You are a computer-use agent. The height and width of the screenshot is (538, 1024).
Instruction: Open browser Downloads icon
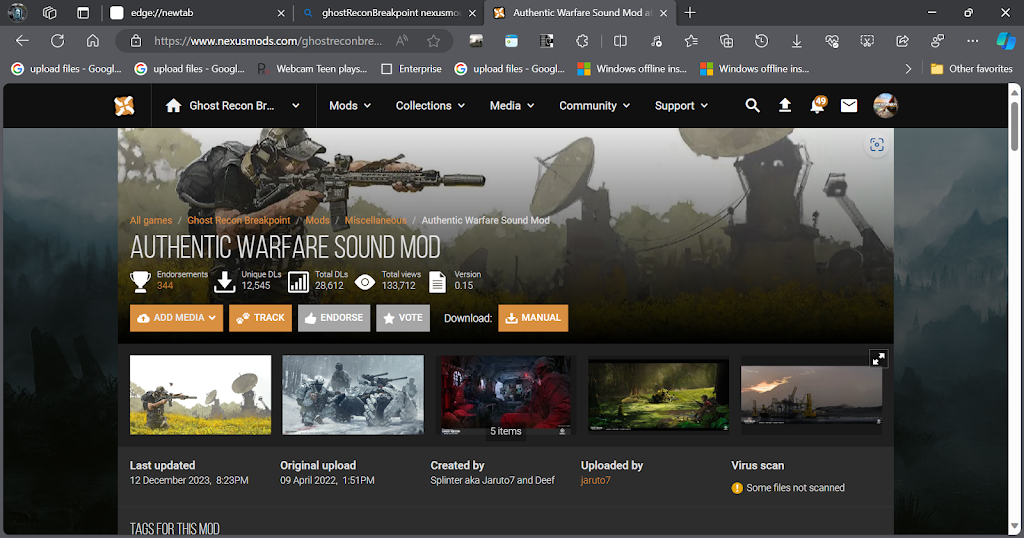pyautogui.click(x=797, y=41)
